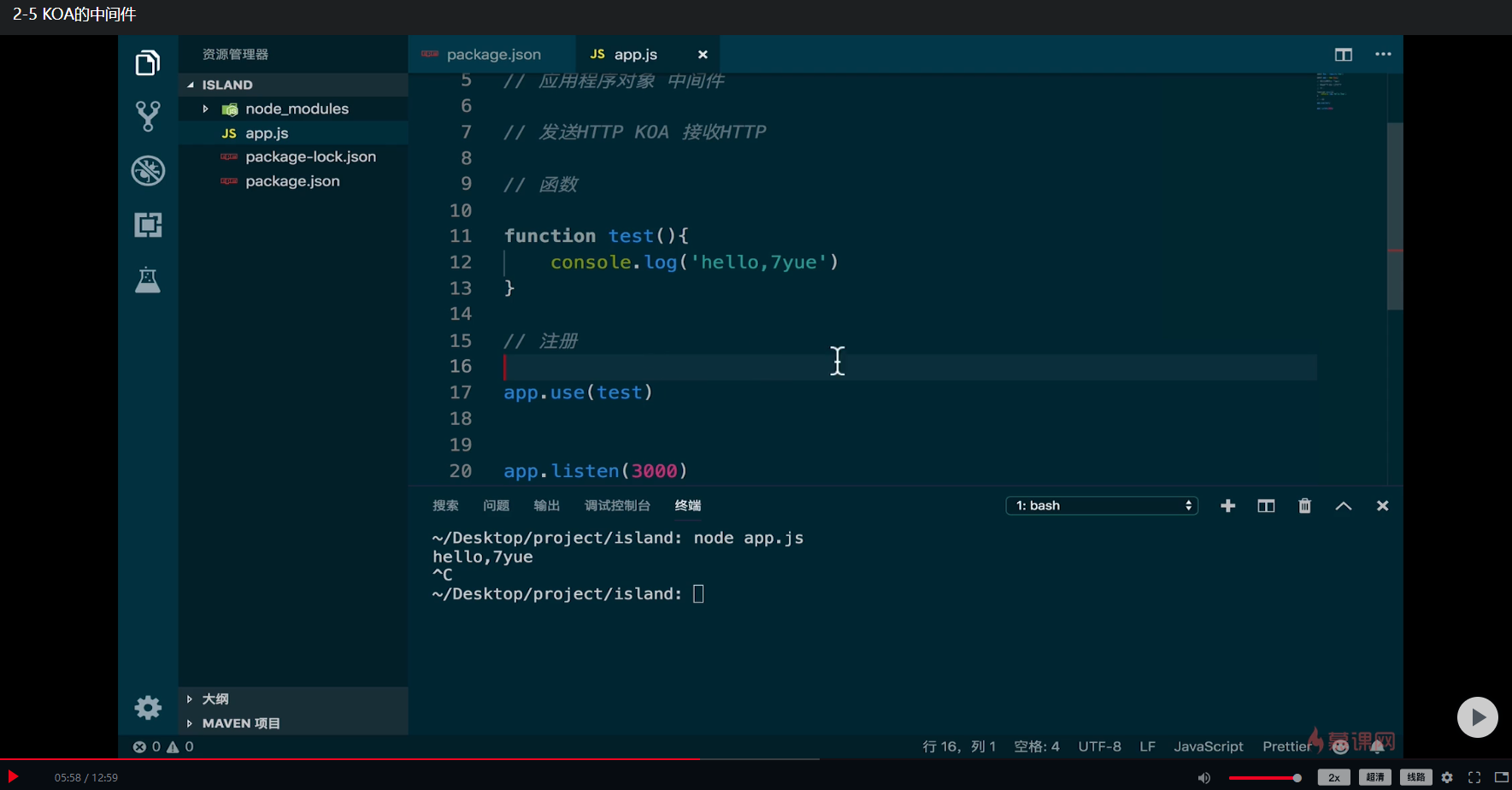Expand the node_modules folder arrow
Screen dimensions: 1512x790
click(205, 109)
